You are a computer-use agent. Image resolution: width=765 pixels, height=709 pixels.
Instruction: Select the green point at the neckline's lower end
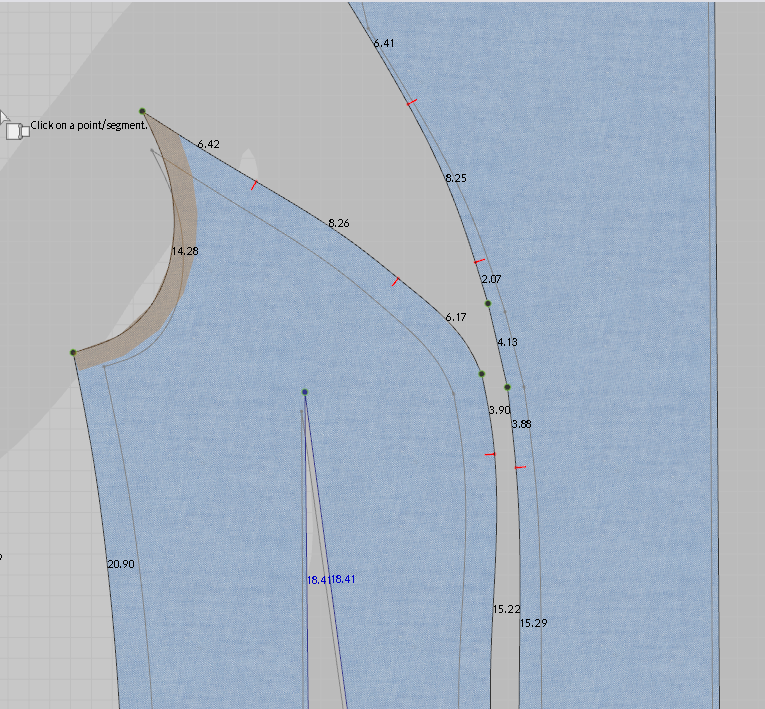(73, 352)
